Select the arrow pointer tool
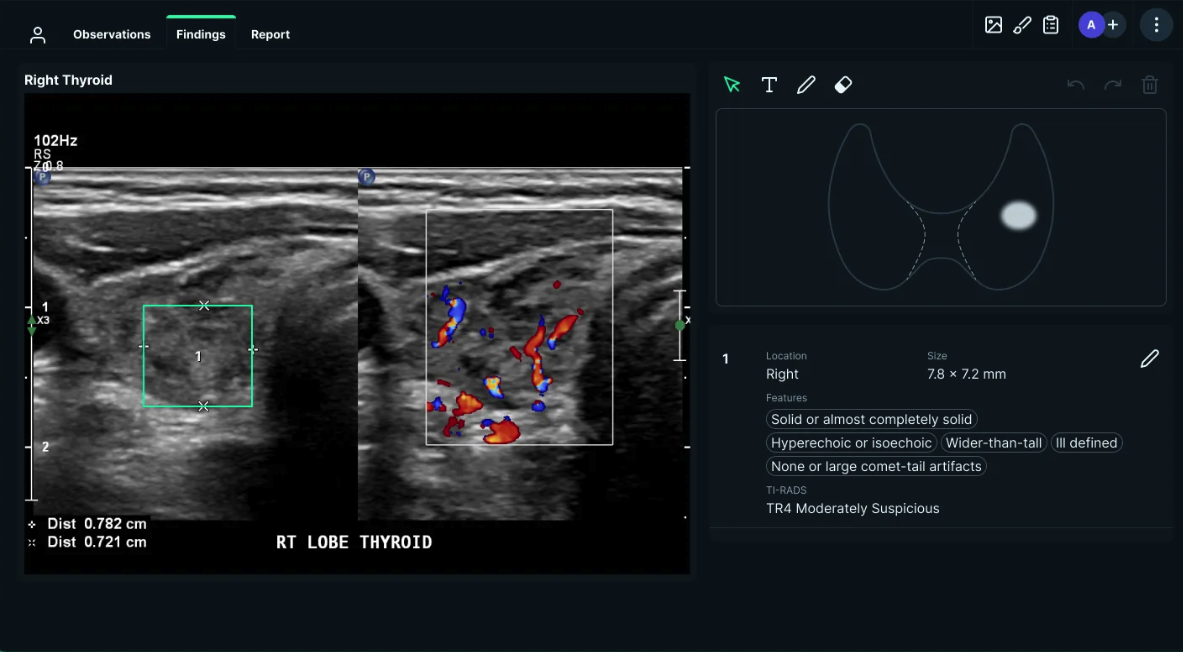This screenshot has width=1183, height=652. point(732,85)
